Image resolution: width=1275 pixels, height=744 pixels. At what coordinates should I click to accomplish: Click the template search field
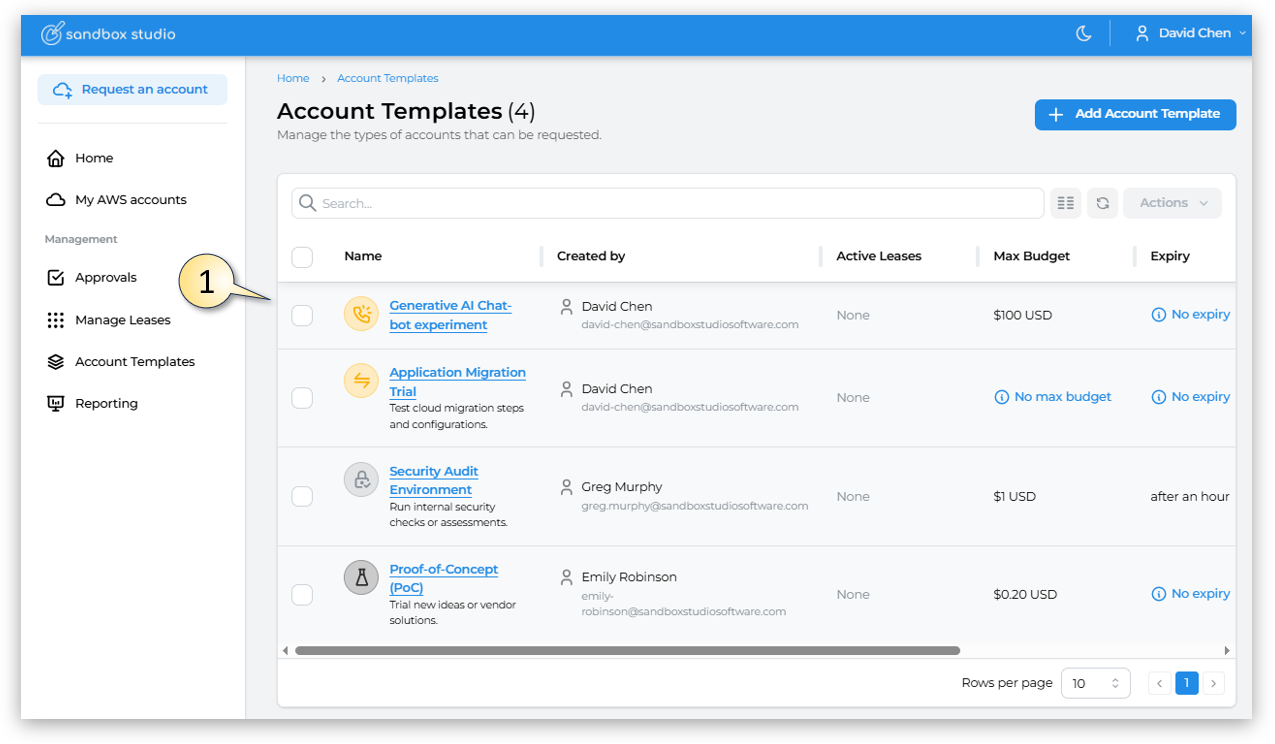click(668, 203)
